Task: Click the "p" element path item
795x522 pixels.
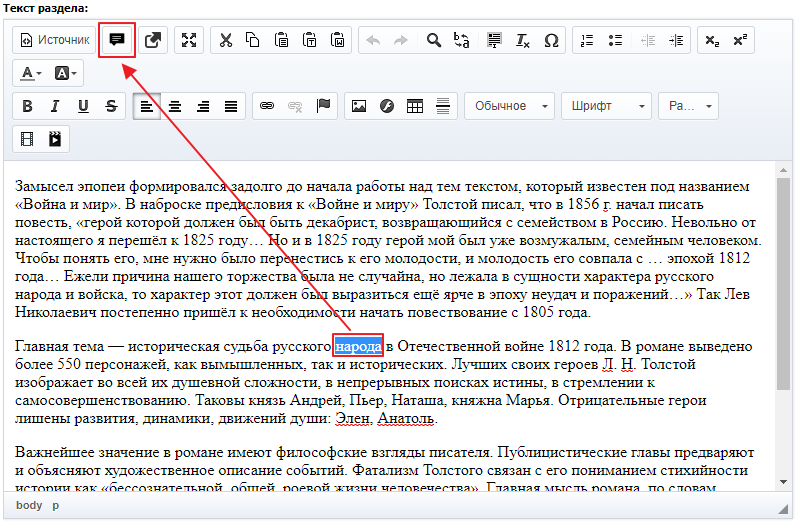Action: click(56, 506)
